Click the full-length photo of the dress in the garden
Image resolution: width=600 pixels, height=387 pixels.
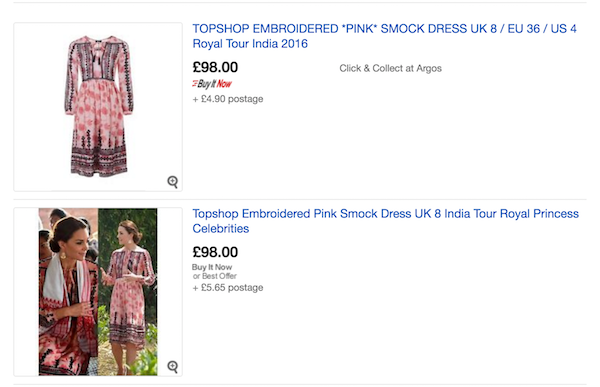(x=127, y=292)
